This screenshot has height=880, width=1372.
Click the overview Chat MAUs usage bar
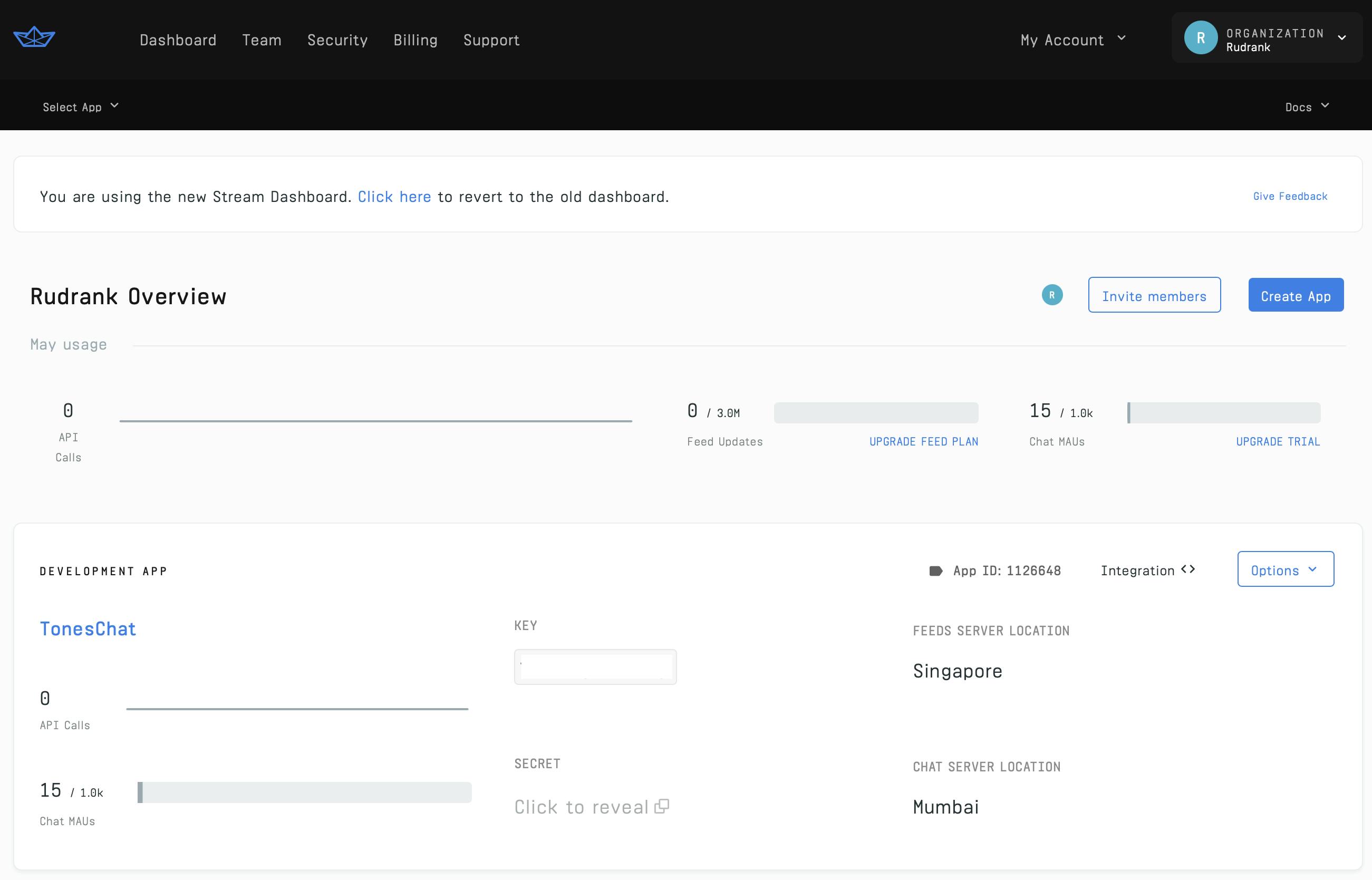pos(1223,412)
